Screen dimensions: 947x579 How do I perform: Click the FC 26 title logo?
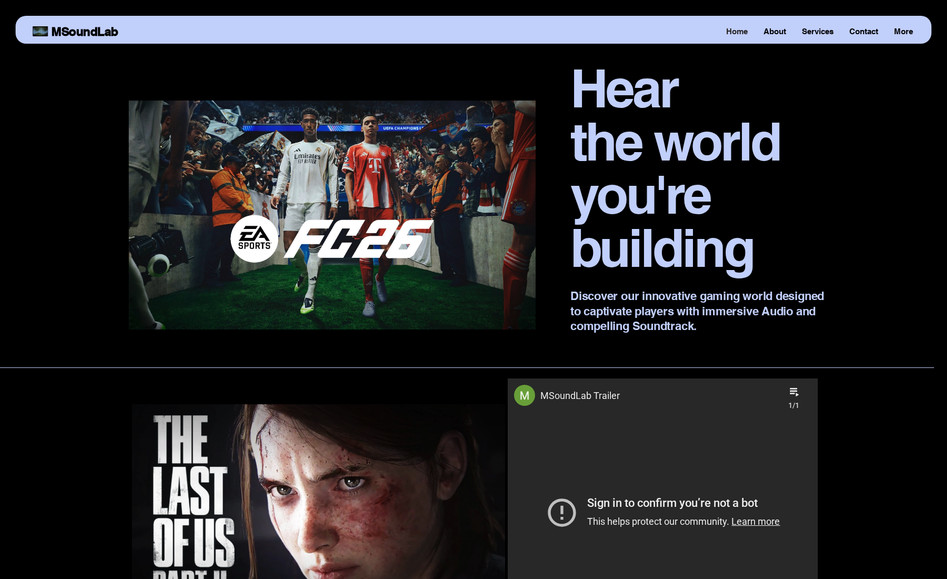[x=358, y=239]
